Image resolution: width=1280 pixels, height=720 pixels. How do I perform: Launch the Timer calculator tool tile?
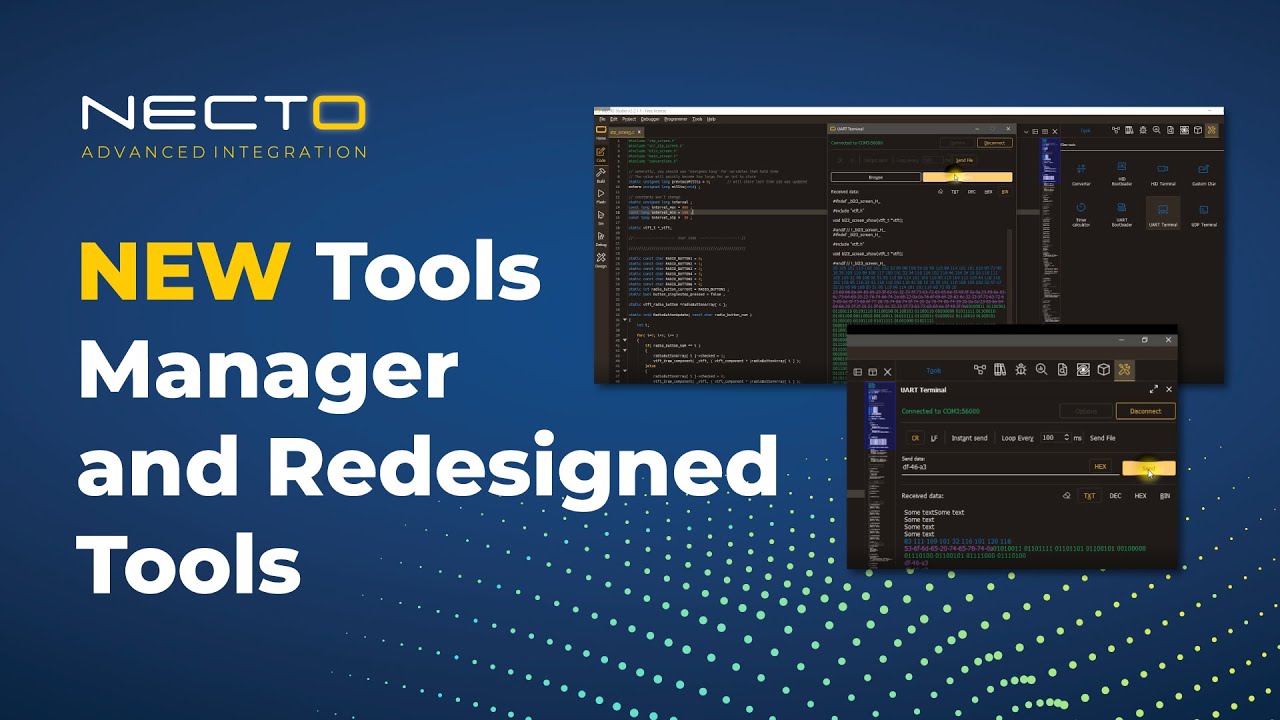click(1081, 214)
